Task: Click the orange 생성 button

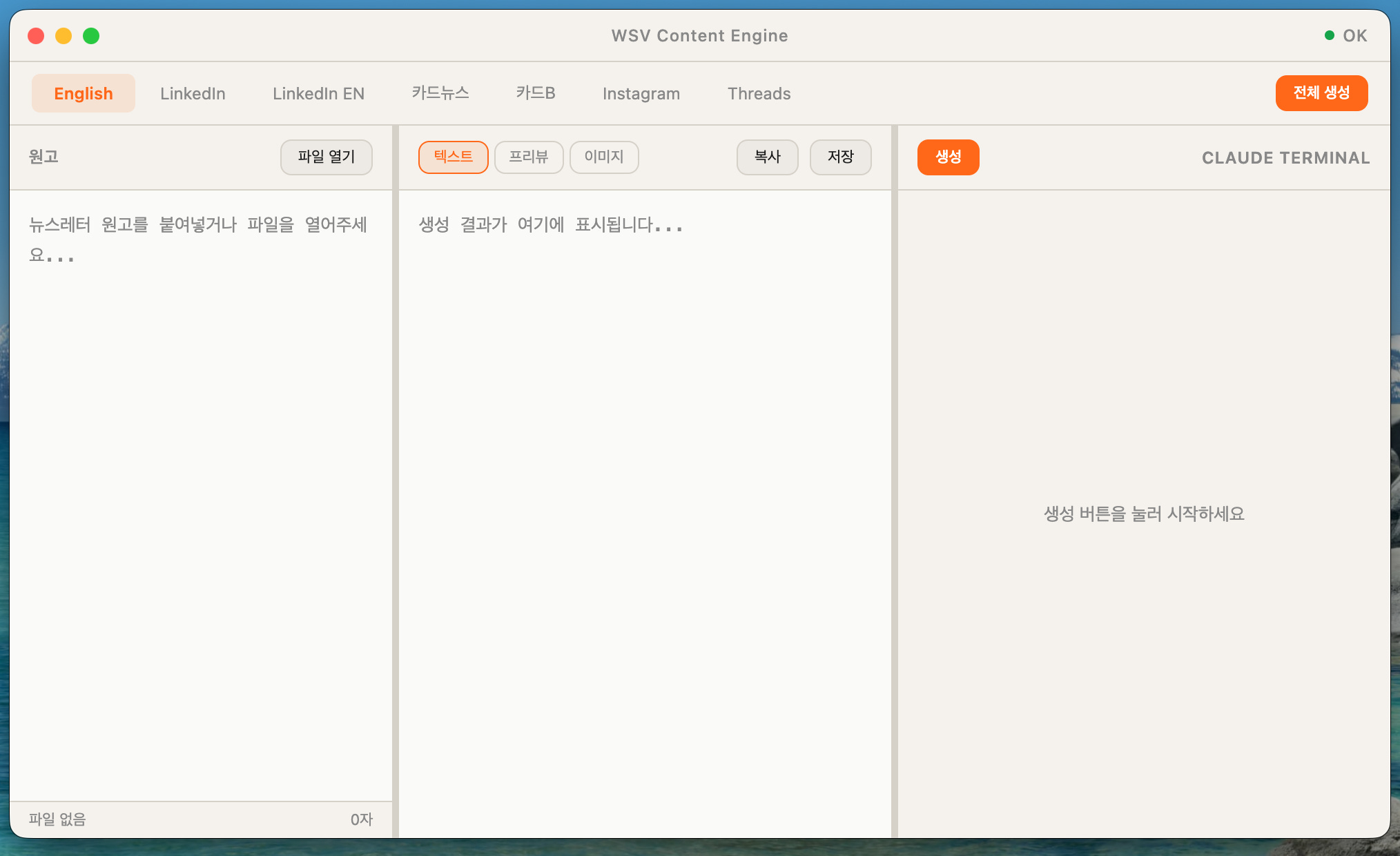Action: 948,157
